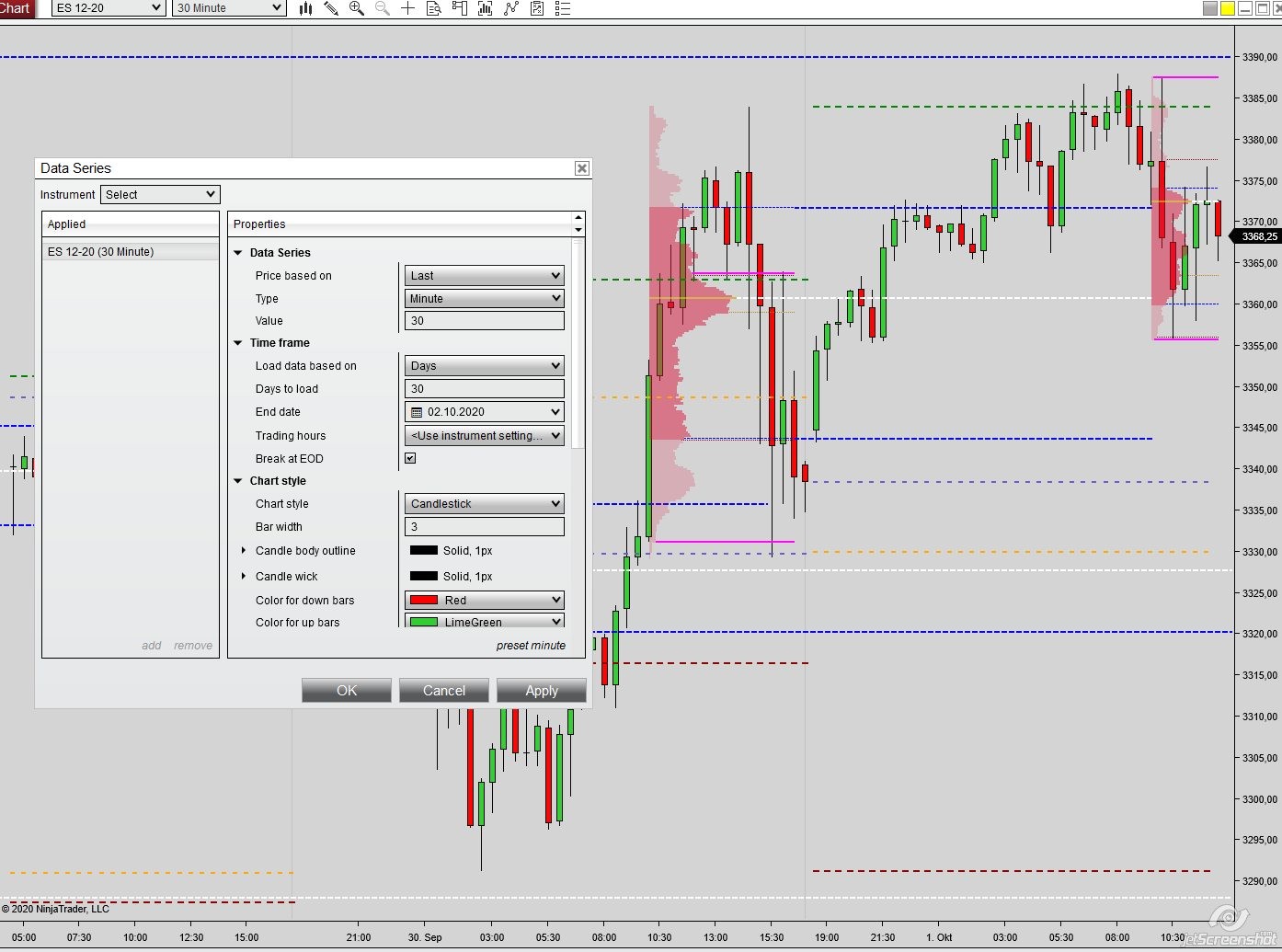Open the Color for up bars dropdown
Viewport: 1282px width, 952px height.
pos(484,622)
